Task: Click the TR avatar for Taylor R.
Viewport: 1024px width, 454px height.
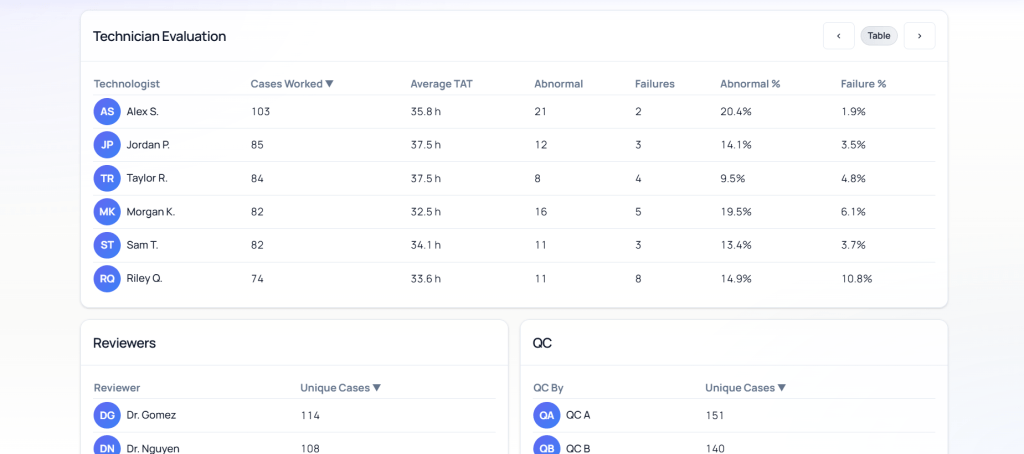Action: (x=107, y=178)
